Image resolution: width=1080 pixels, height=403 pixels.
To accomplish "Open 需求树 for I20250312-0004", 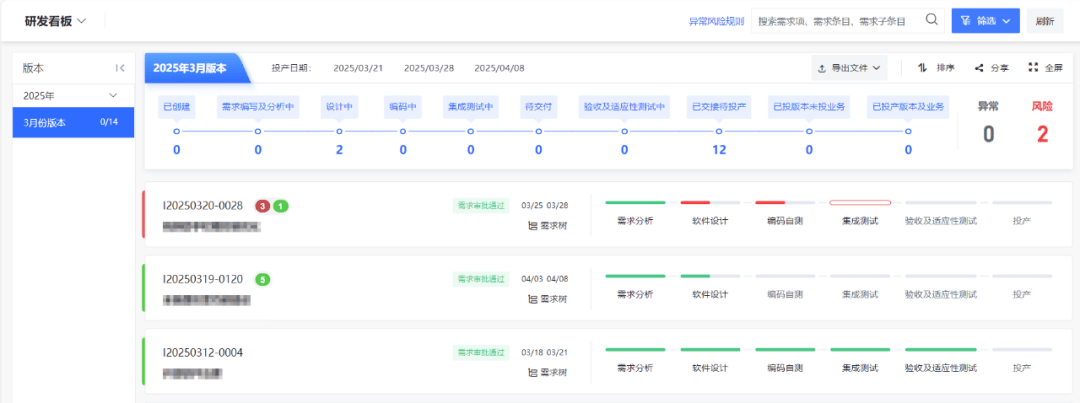I will (x=547, y=373).
